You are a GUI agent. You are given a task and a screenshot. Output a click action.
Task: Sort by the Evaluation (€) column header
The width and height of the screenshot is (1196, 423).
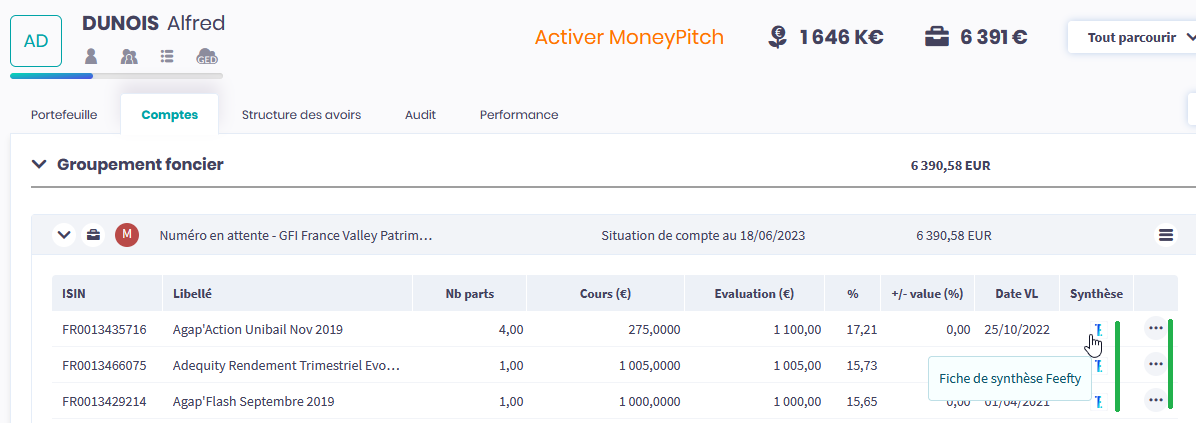pyautogui.click(x=754, y=293)
